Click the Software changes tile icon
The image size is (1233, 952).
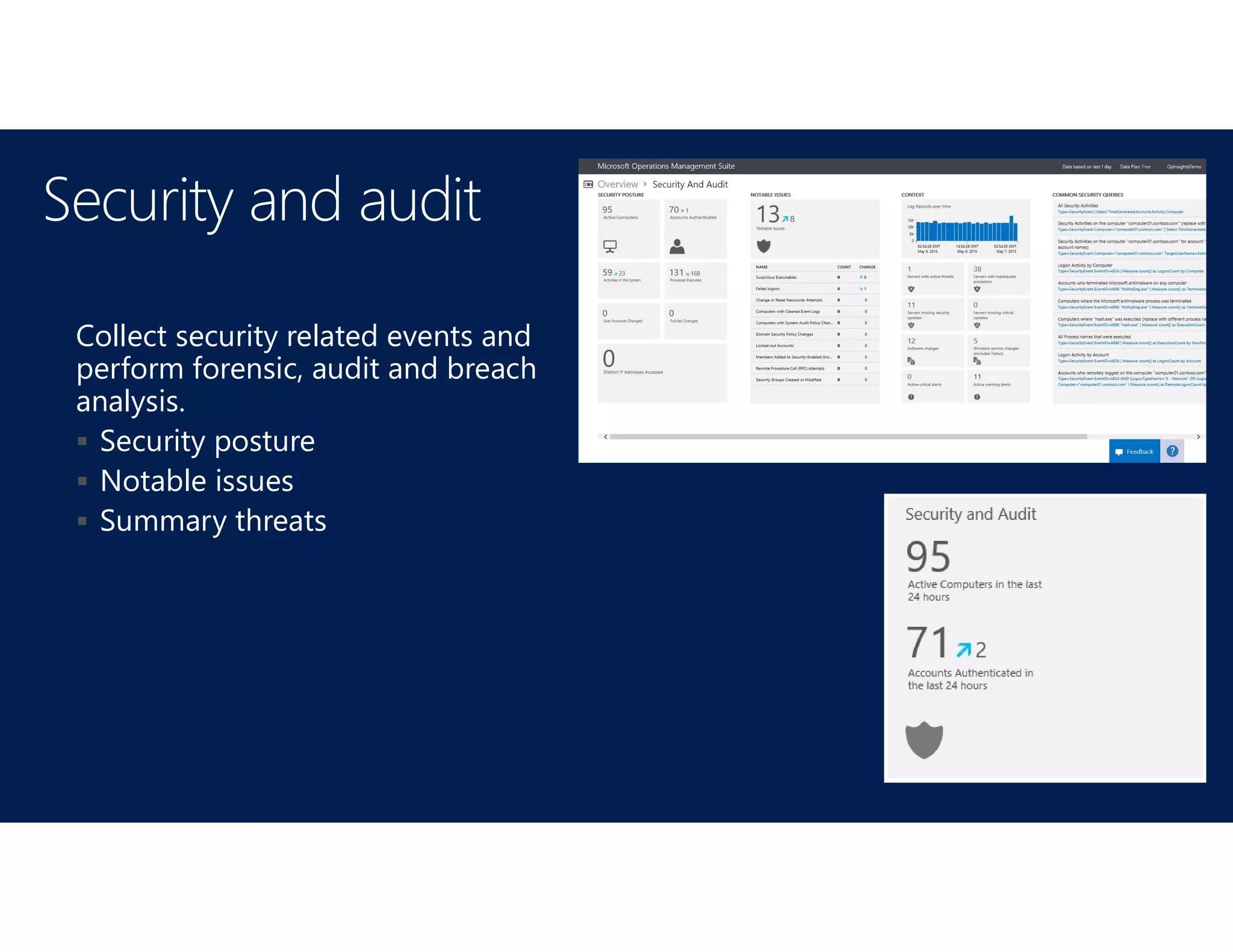[x=911, y=361]
